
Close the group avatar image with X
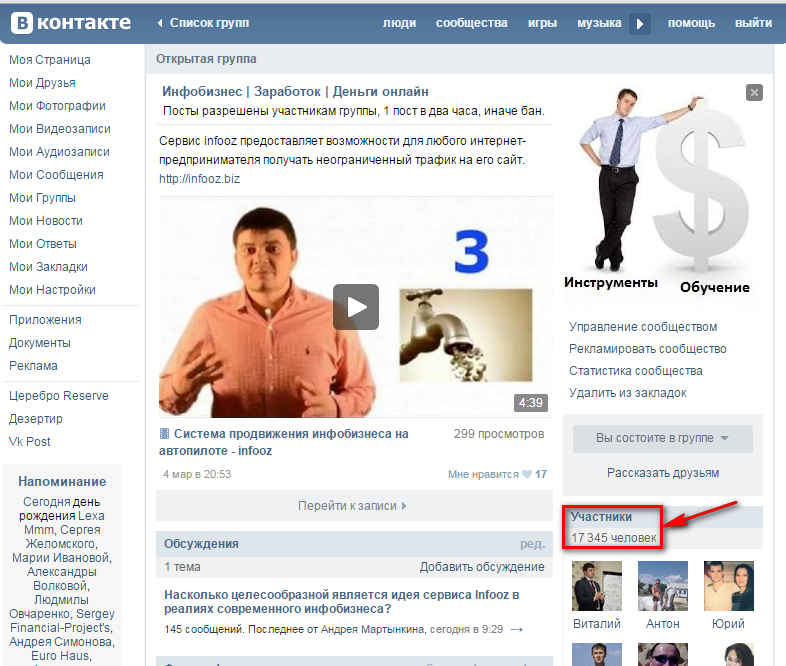click(x=754, y=92)
